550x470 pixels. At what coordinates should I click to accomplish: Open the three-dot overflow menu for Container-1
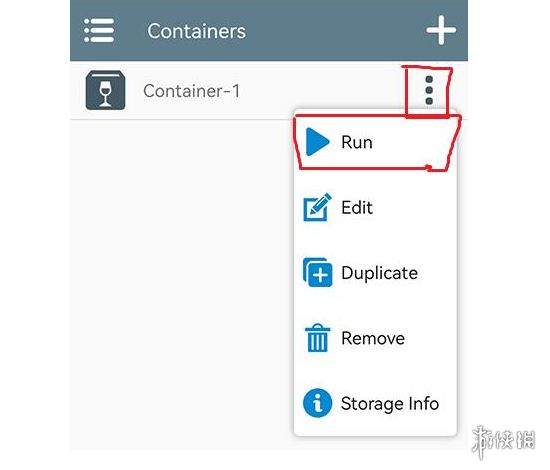click(429, 90)
